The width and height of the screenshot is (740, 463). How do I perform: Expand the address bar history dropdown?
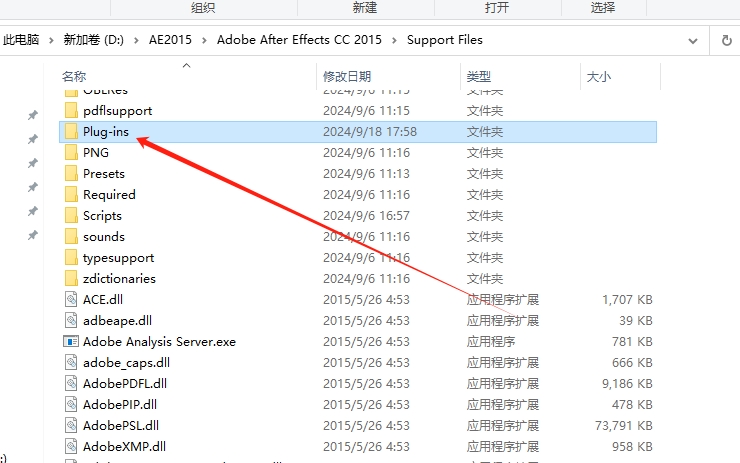(x=694, y=40)
